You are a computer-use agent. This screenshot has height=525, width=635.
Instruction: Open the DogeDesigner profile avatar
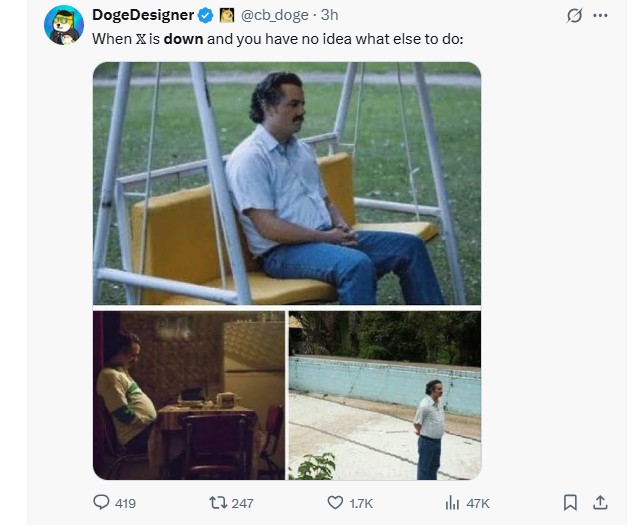[64, 25]
